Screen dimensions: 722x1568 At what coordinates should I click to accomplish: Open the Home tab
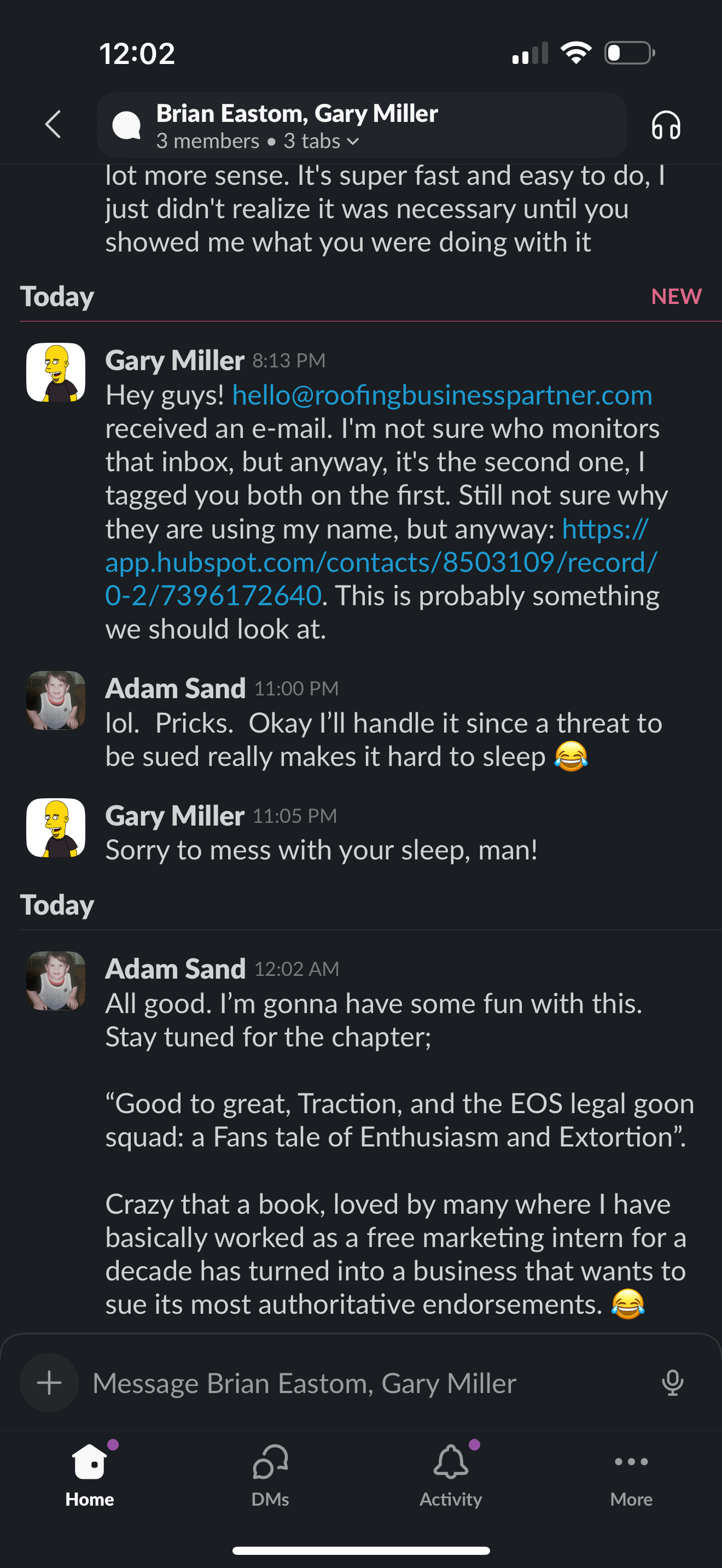[x=90, y=1473]
